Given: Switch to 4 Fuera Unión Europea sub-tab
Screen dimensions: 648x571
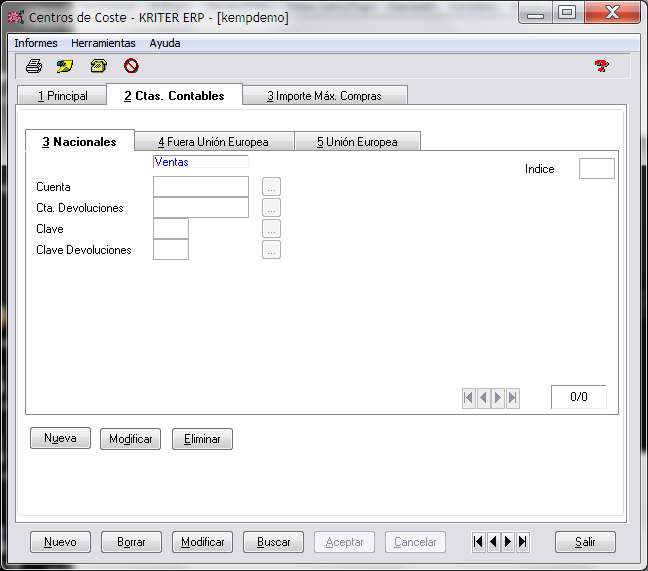Looking at the screenshot, I should (x=214, y=142).
